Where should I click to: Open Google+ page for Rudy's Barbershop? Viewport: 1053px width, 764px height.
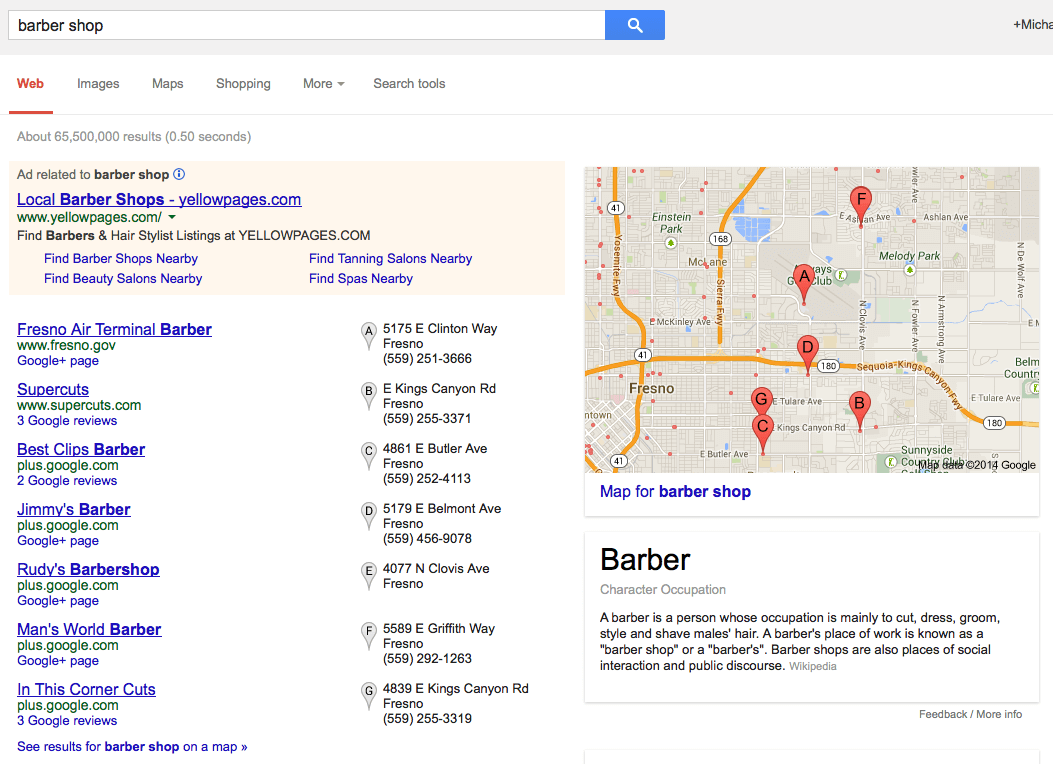pyautogui.click(x=58, y=600)
